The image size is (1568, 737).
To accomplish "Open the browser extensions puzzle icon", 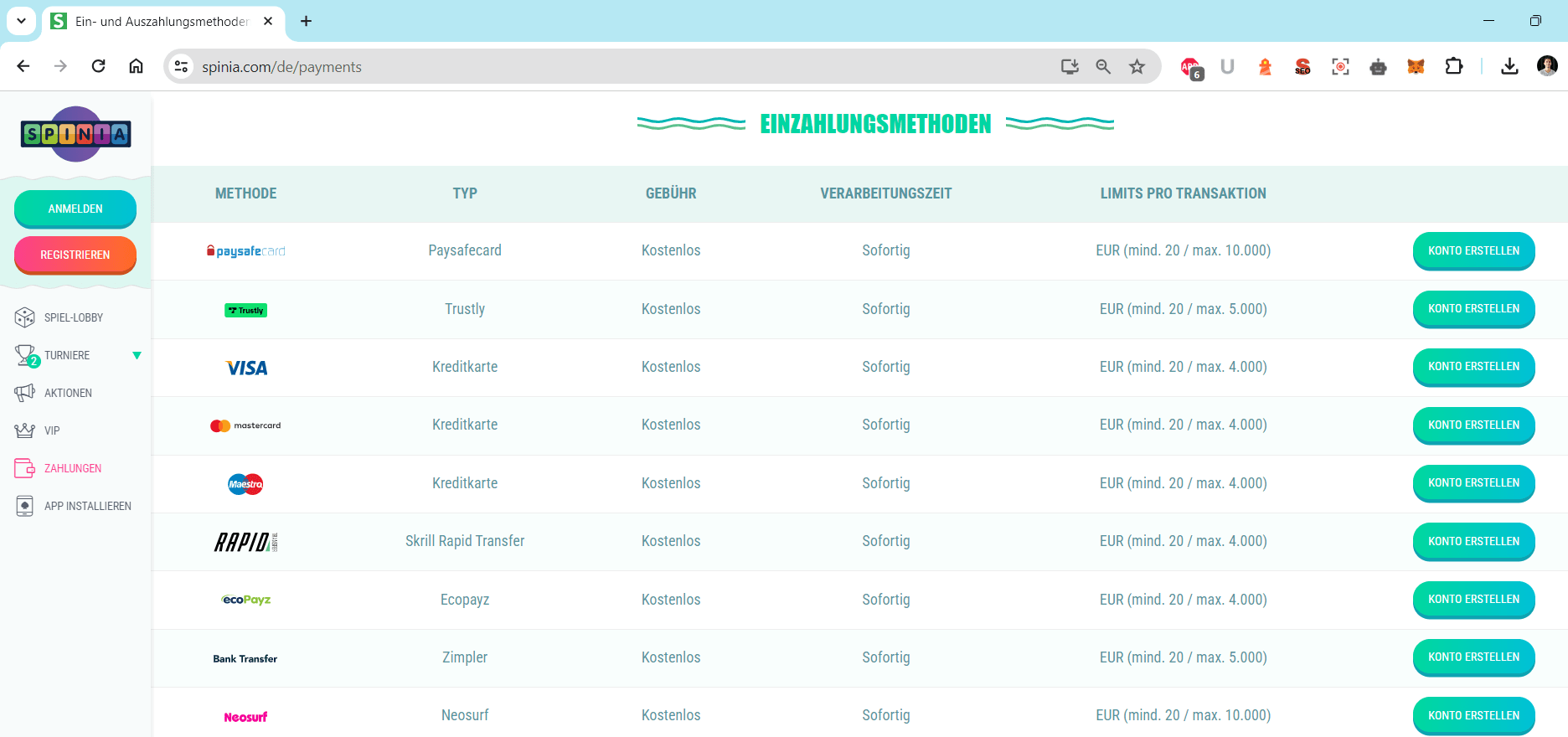I will (x=1454, y=66).
